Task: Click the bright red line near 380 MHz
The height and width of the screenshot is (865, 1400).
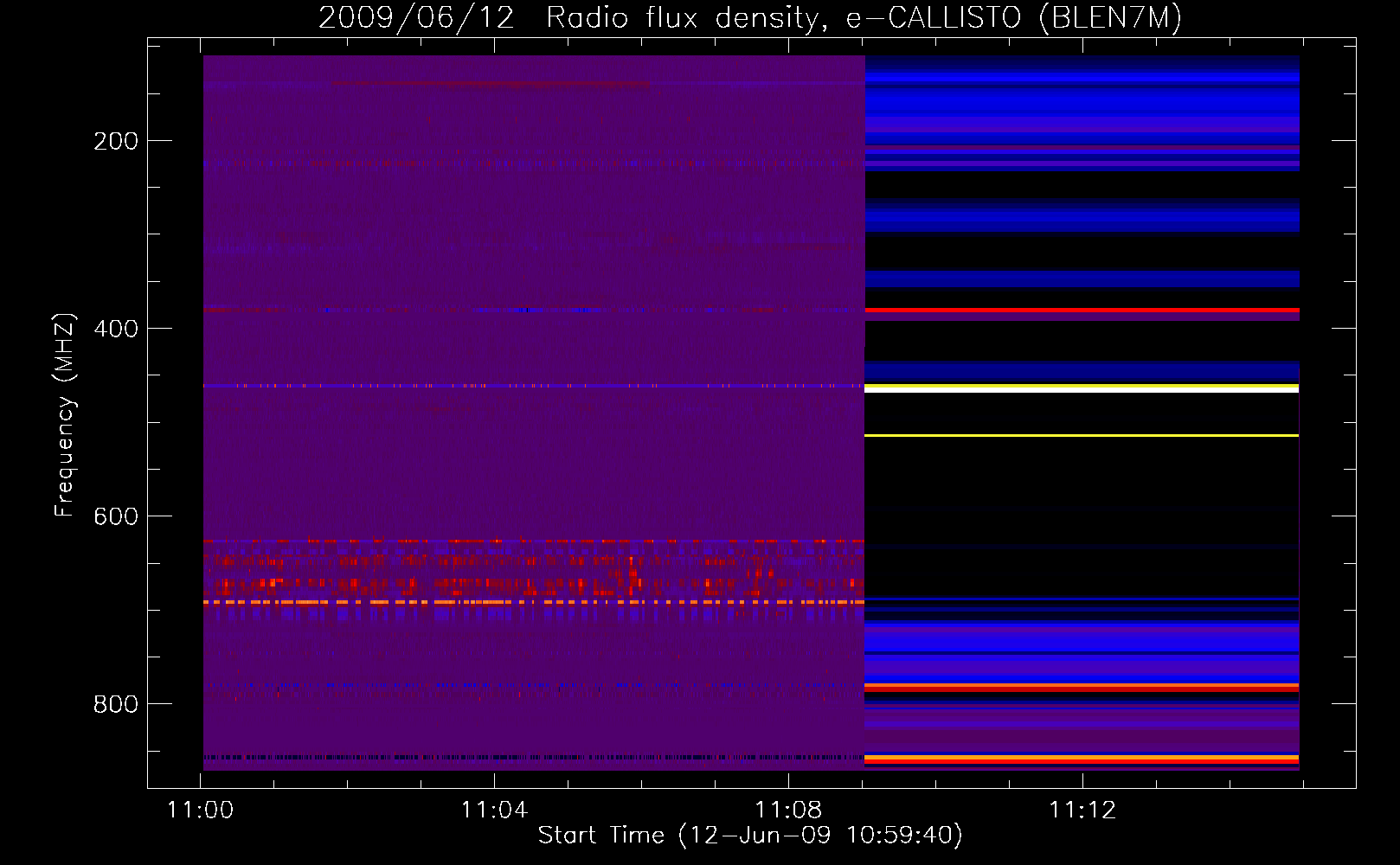Action: [1082, 310]
